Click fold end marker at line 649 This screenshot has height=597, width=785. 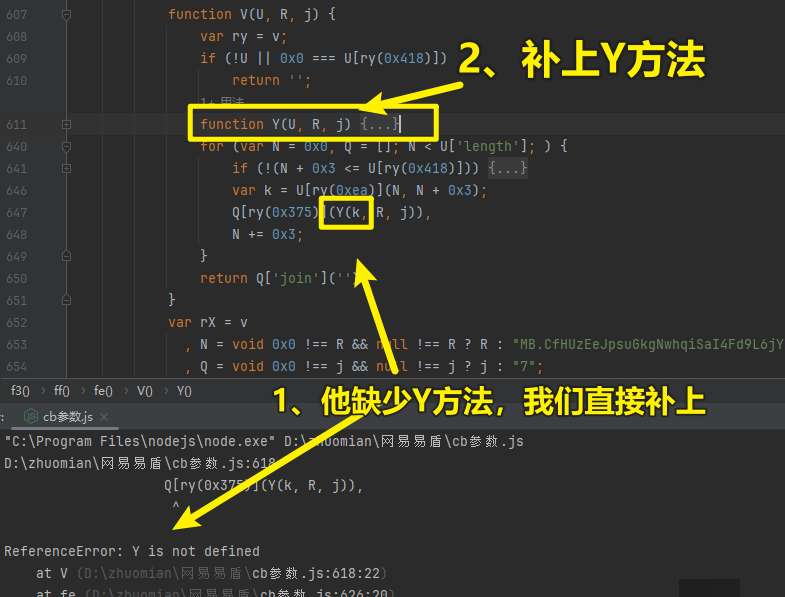pyautogui.click(x=67, y=256)
